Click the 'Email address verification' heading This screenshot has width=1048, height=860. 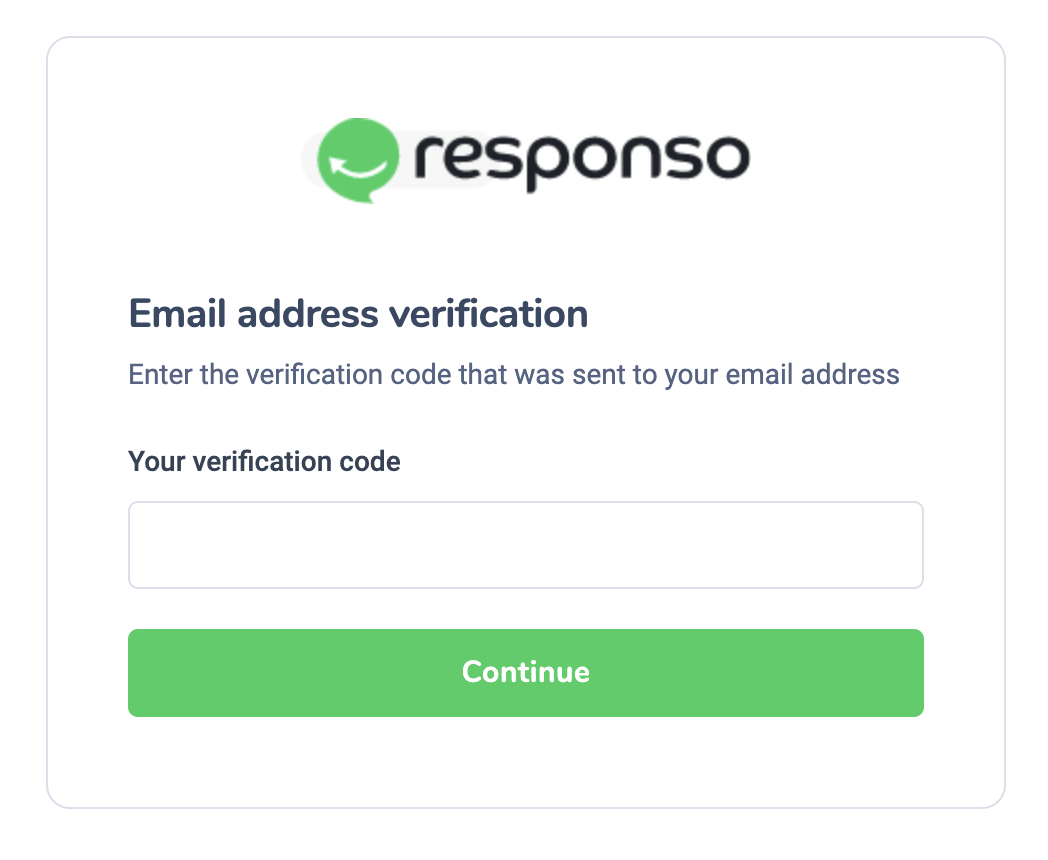click(358, 315)
